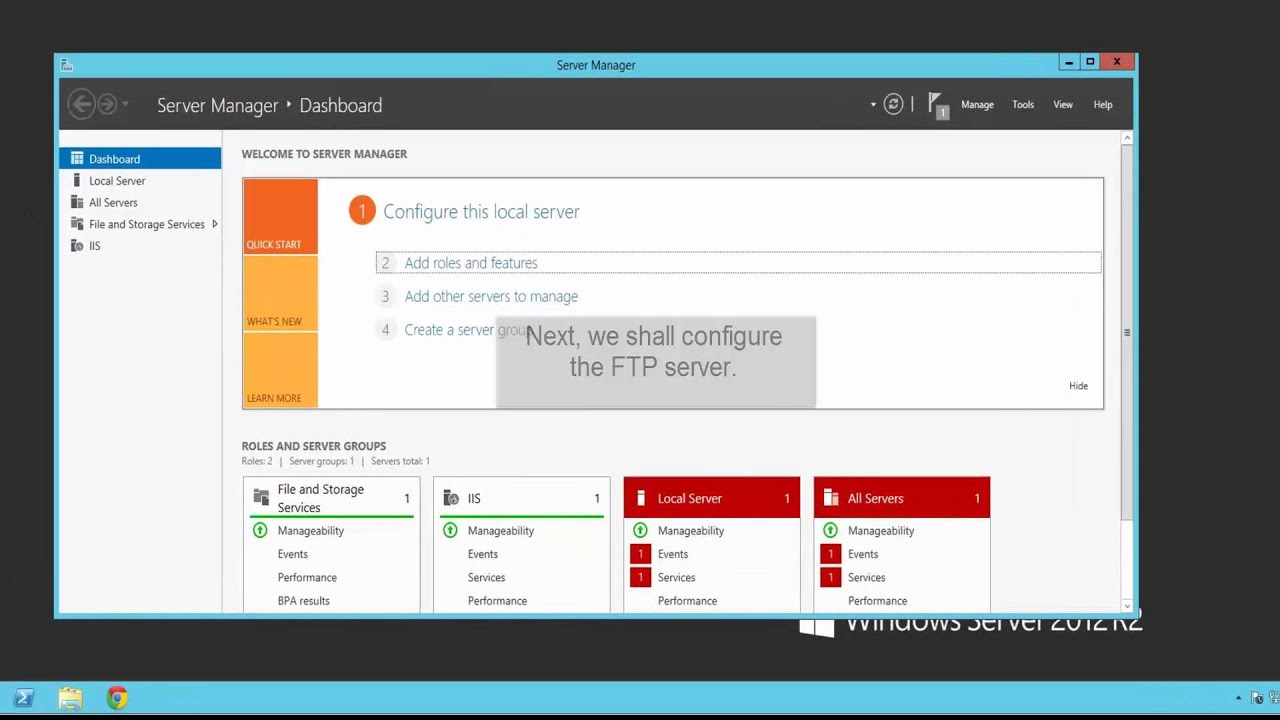Click the IIS tile header icon
1280x720 pixels.
pos(451,498)
